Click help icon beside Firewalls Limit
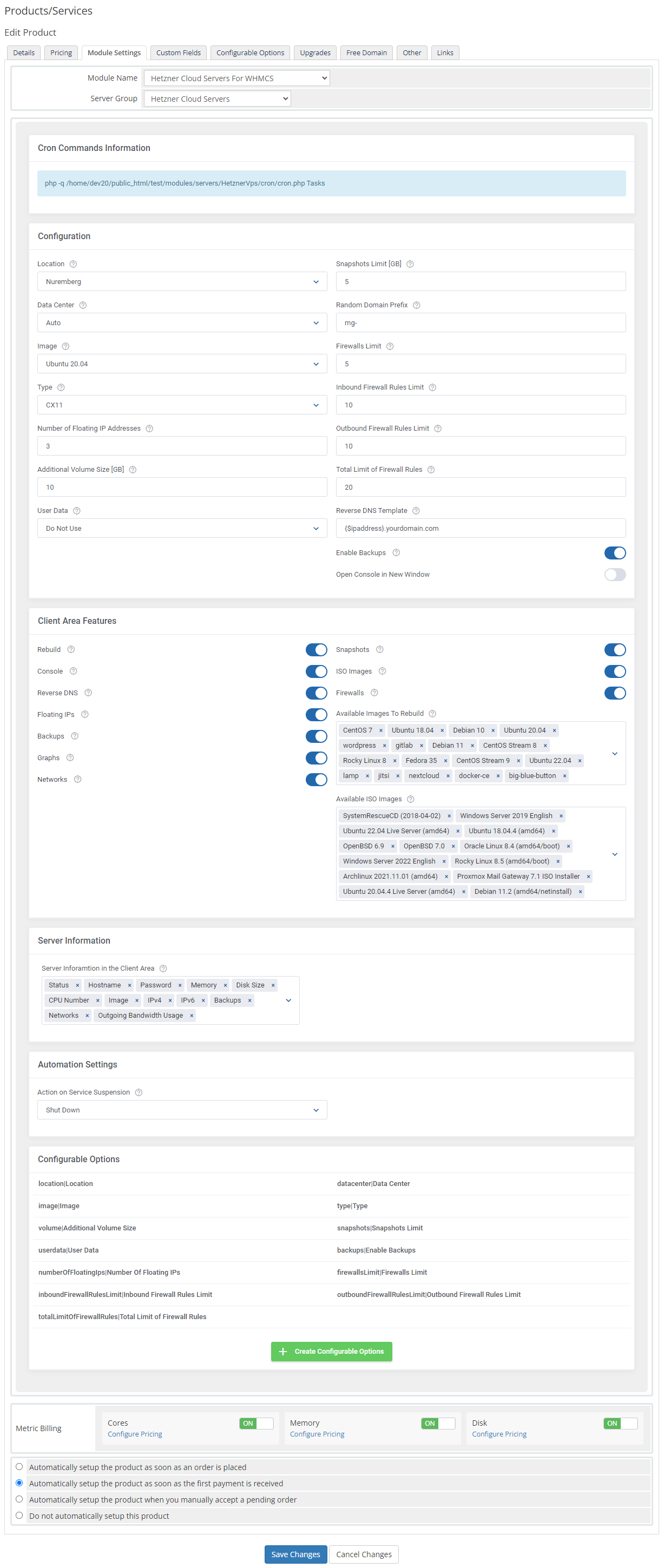Screen dimensions: 664x1568 (x=390, y=346)
